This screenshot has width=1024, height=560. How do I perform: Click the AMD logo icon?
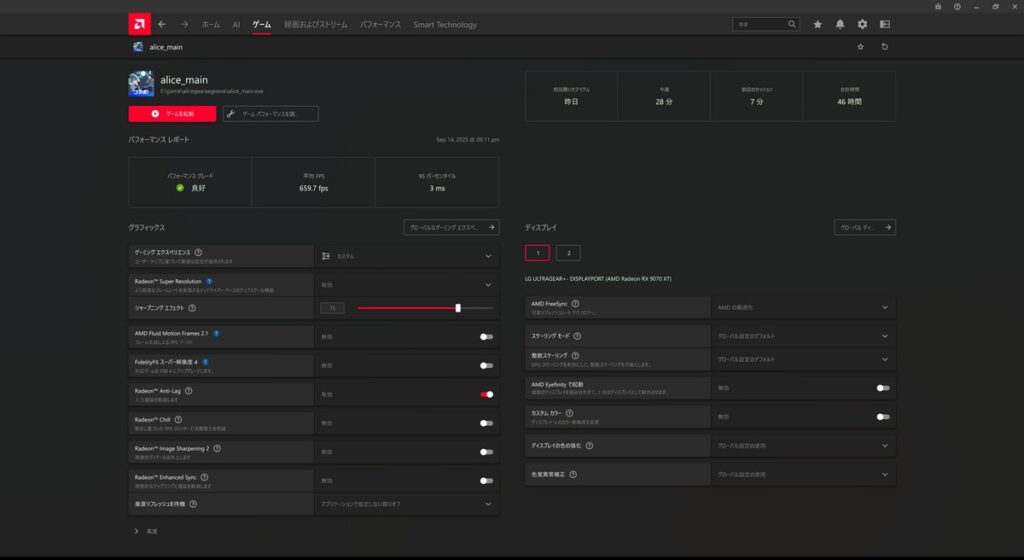pyautogui.click(x=139, y=24)
